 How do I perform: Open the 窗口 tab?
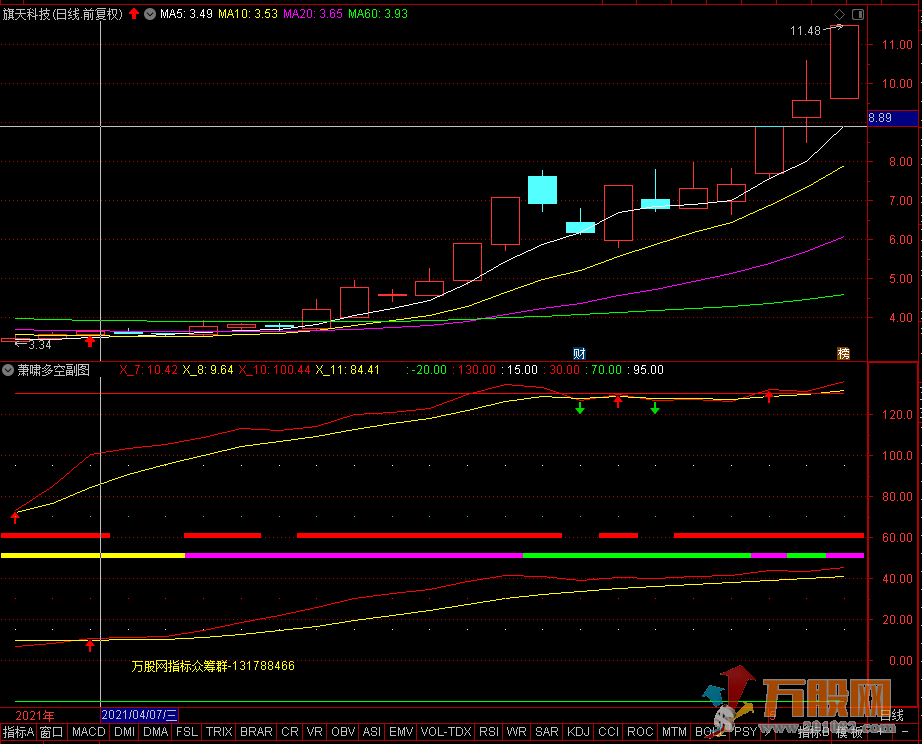click(x=51, y=732)
